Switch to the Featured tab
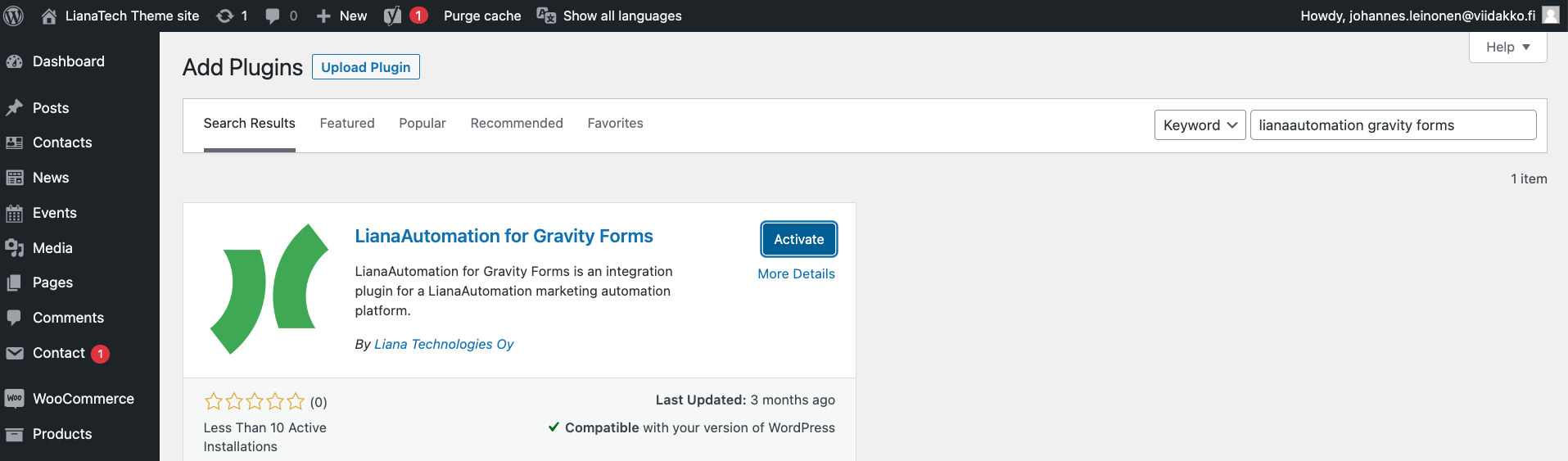Image resolution: width=1568 pixels, height=461 pixels. pos(347,124)
